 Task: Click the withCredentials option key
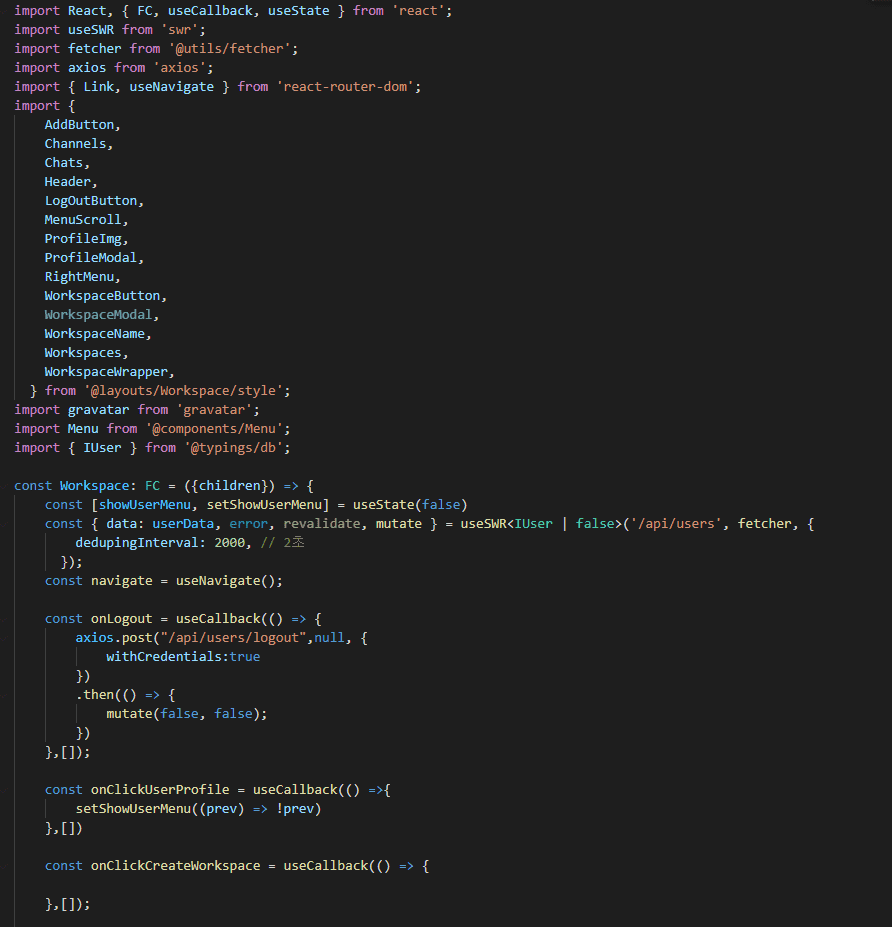164,656
